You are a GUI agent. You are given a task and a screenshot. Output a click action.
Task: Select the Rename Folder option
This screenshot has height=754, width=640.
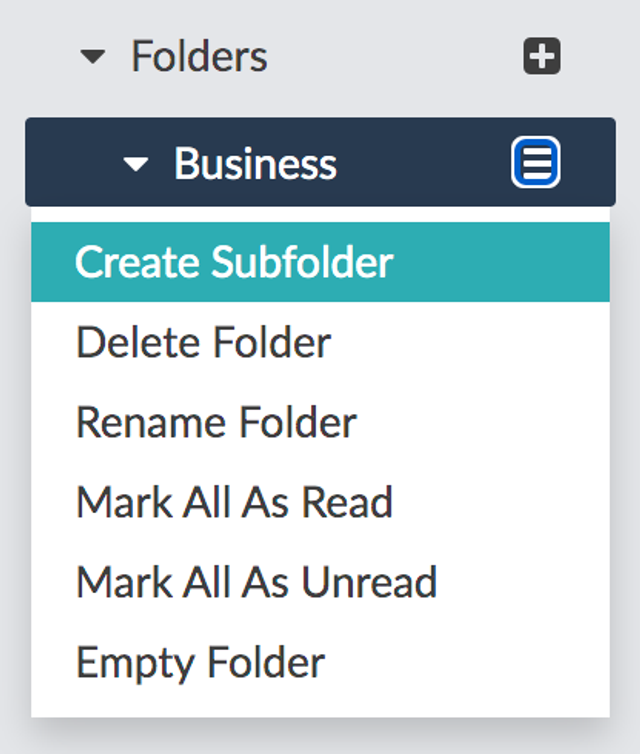(320, 422)
